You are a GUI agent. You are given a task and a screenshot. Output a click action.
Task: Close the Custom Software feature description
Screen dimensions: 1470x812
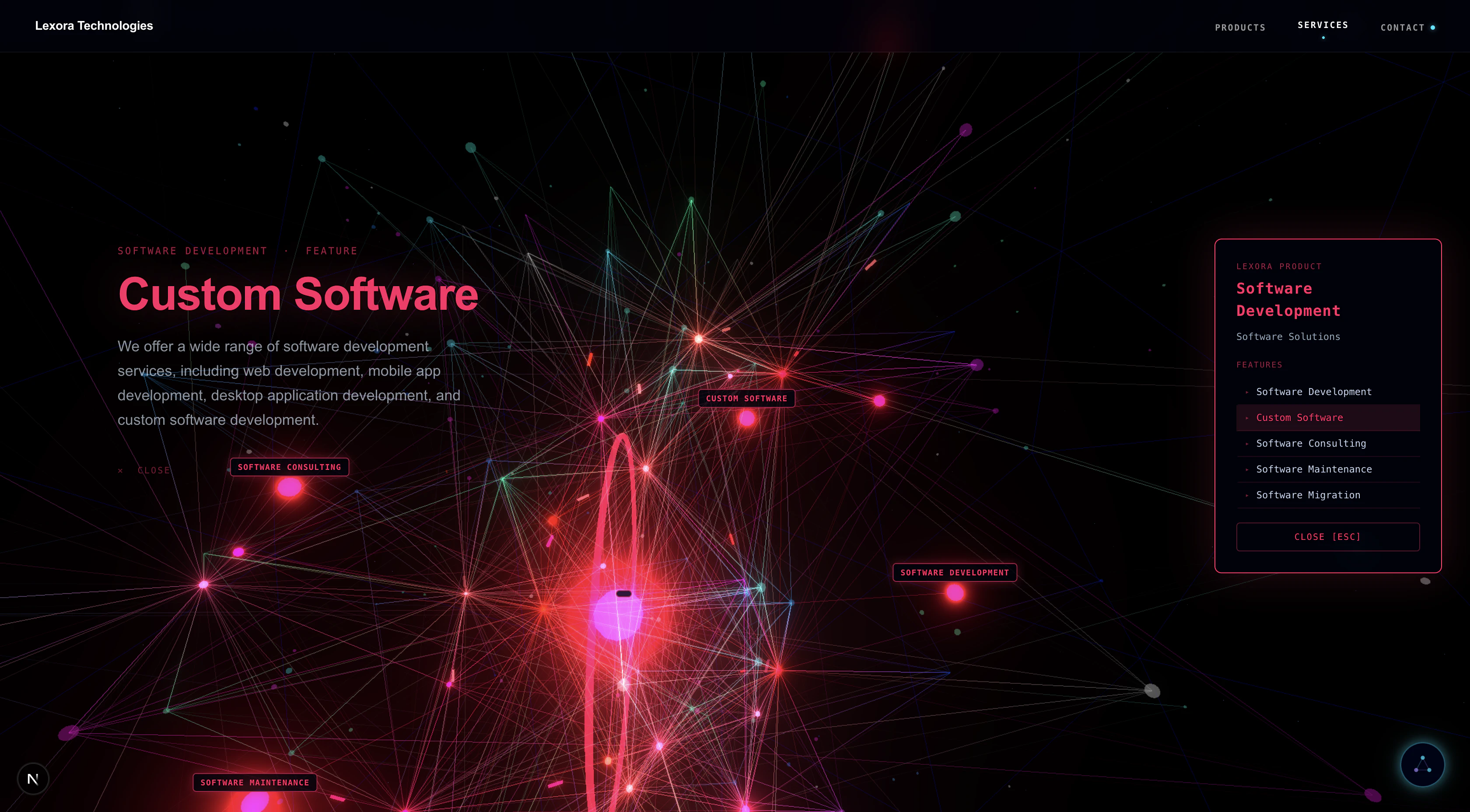144,470
